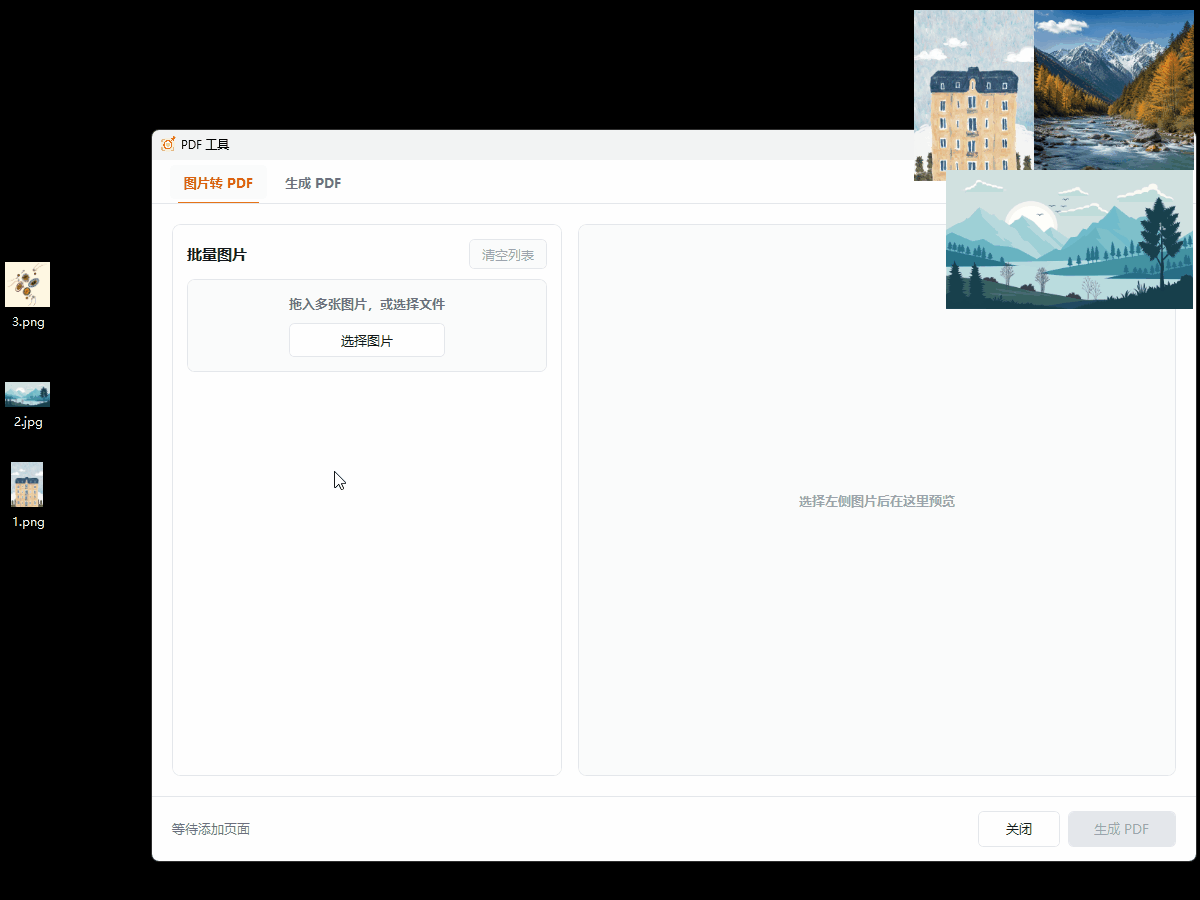
Task: Click the yellow building illustration thumbnail
Action: click(x=974, y=95)
